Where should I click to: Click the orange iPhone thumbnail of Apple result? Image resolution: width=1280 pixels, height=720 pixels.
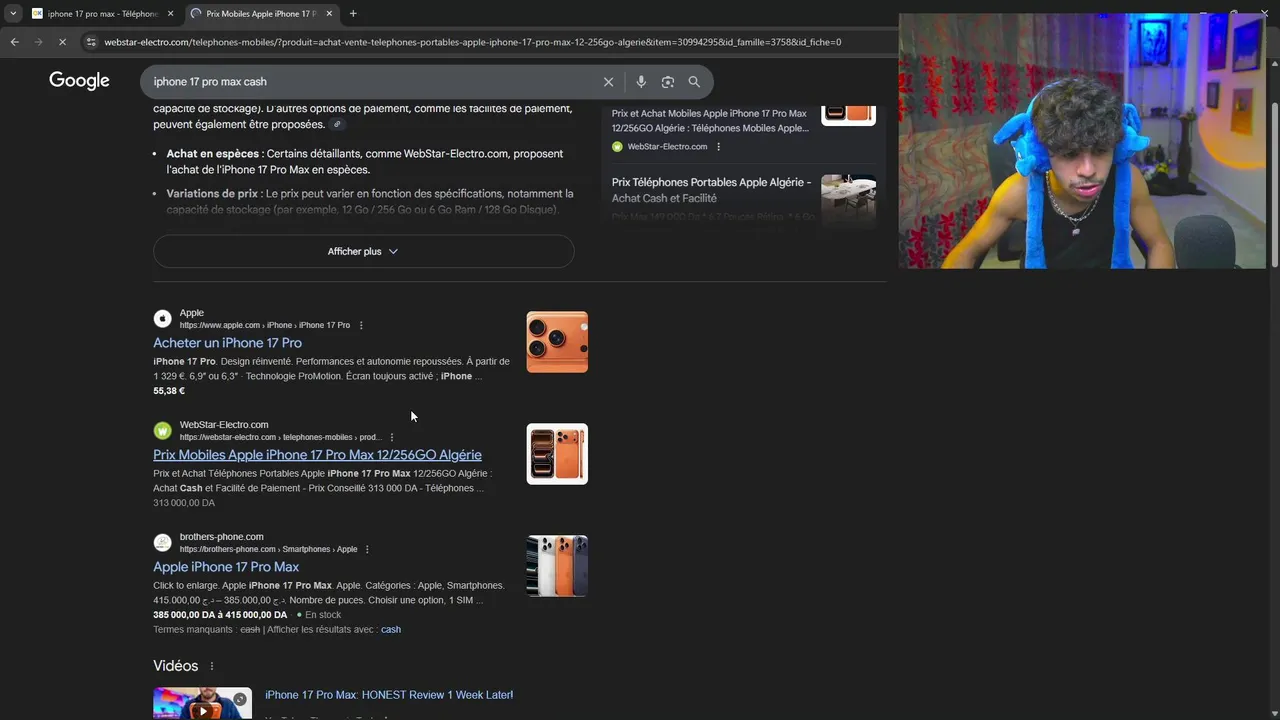[x=557, y=342]
